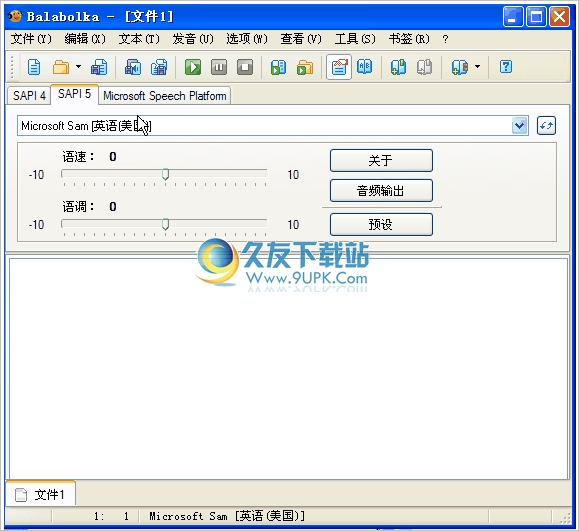This screenshot has height=531, width=579.
Task: Expand the bookmarks list dropdown arrow
Action: pyautogui.click(x=477, y=67)
